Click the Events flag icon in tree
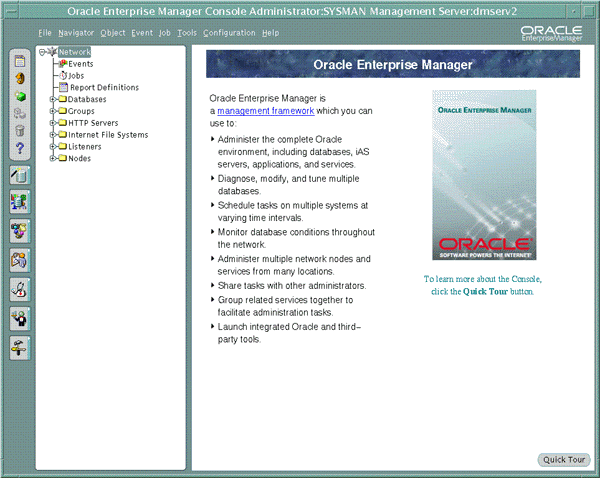Image resolution: width=600 pixels, height=478 pixels. point(63,64)
